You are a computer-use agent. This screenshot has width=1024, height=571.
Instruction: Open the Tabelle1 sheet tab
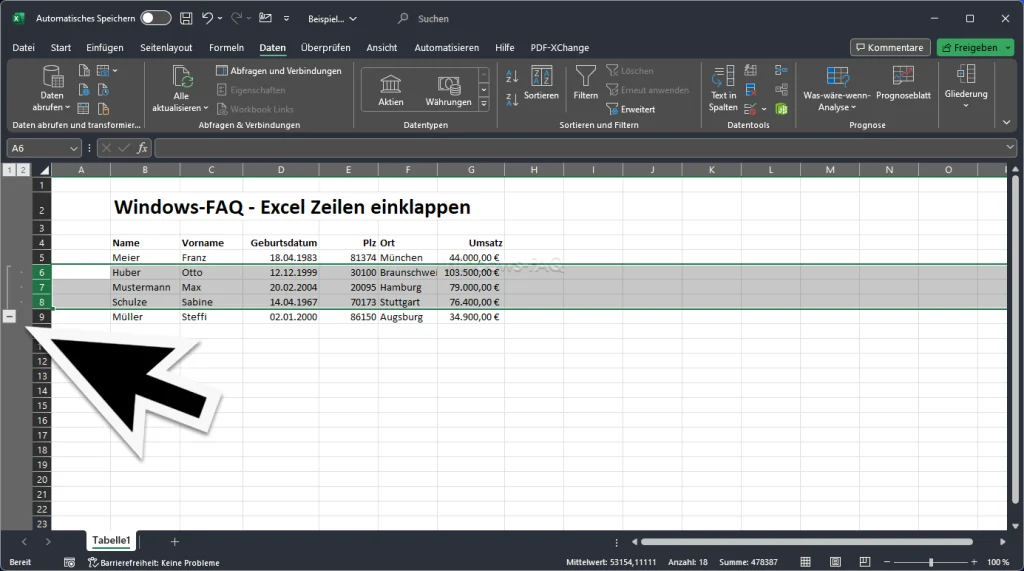[111, 540]
